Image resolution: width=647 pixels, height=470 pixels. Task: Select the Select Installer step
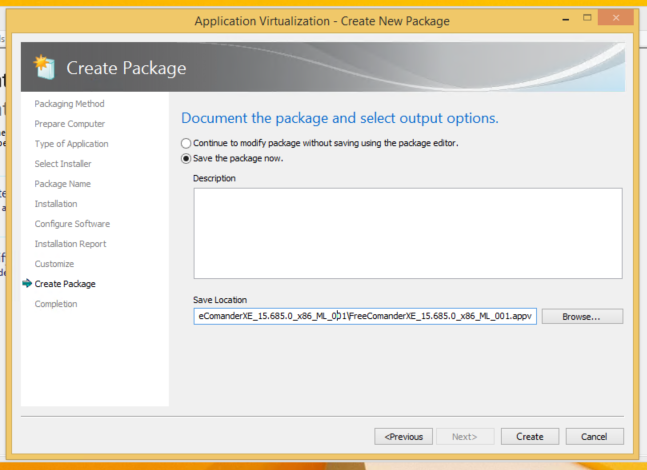63,164
